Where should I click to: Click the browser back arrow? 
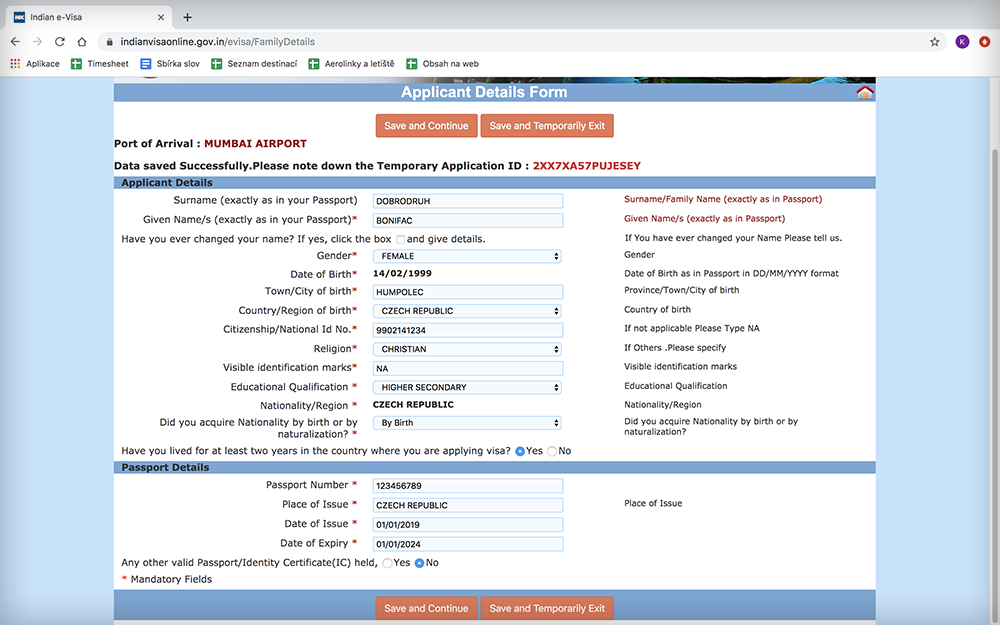coord(15,42)
